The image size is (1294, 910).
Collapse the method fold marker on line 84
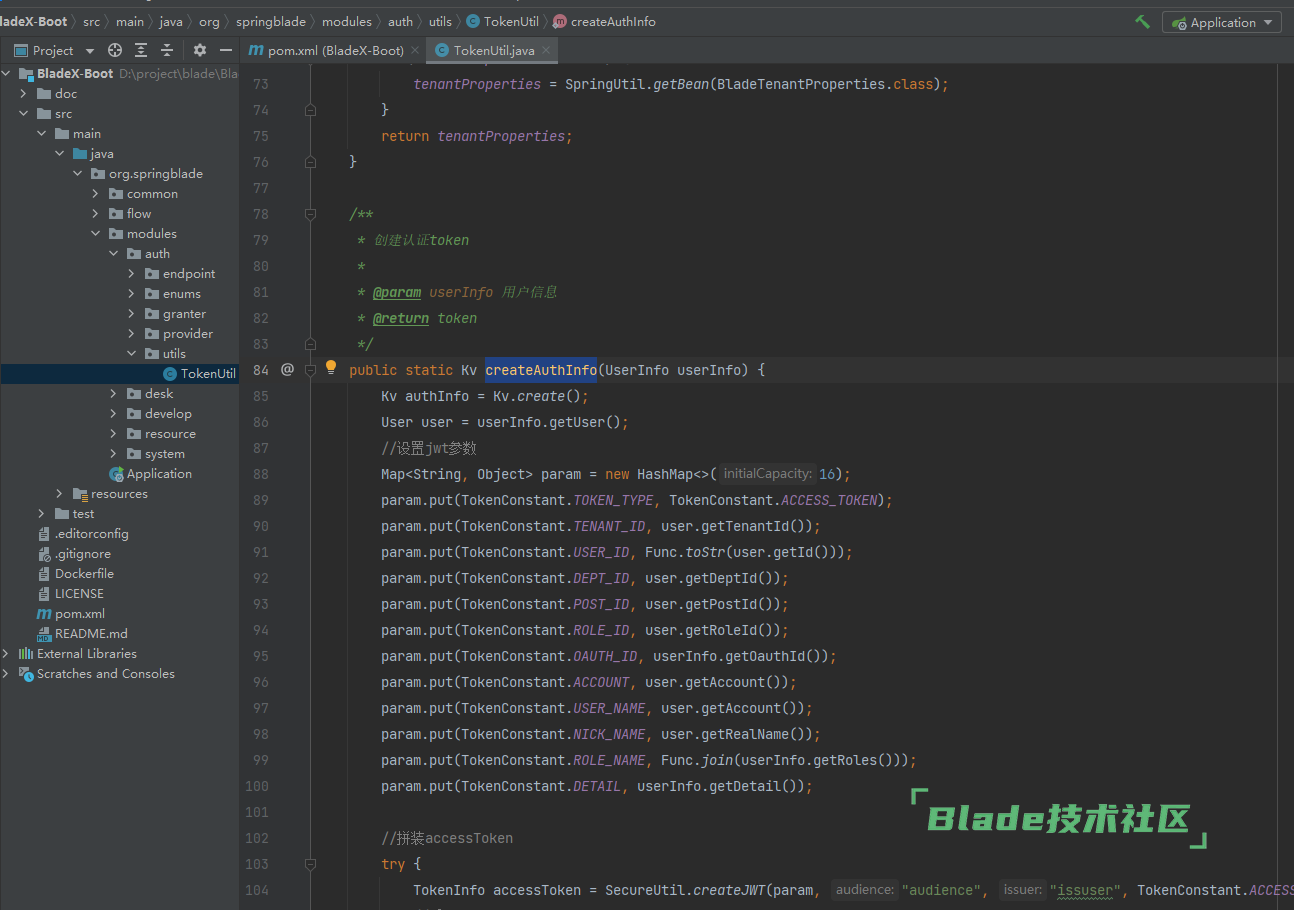(310, 370)
